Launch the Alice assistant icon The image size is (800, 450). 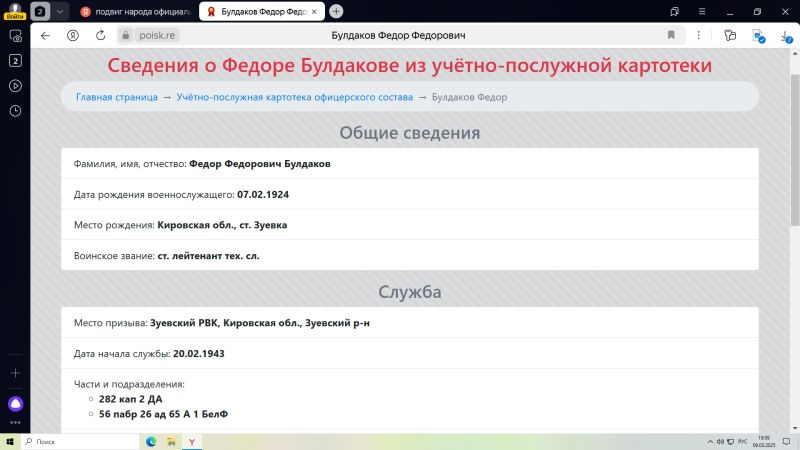tap(15, 404)
